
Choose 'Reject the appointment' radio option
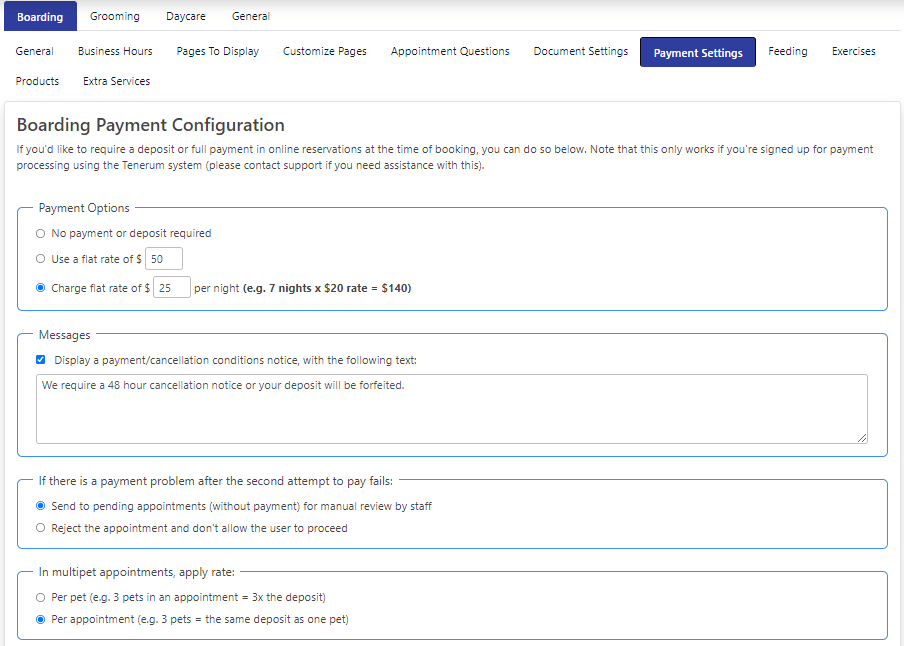click(41, 528)
